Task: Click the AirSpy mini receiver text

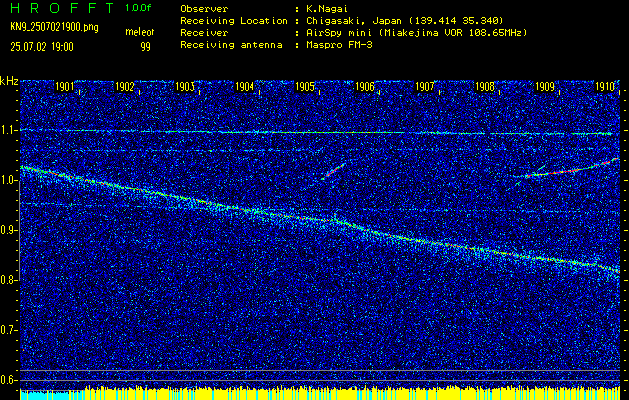Action: click(x=417, y=33)
